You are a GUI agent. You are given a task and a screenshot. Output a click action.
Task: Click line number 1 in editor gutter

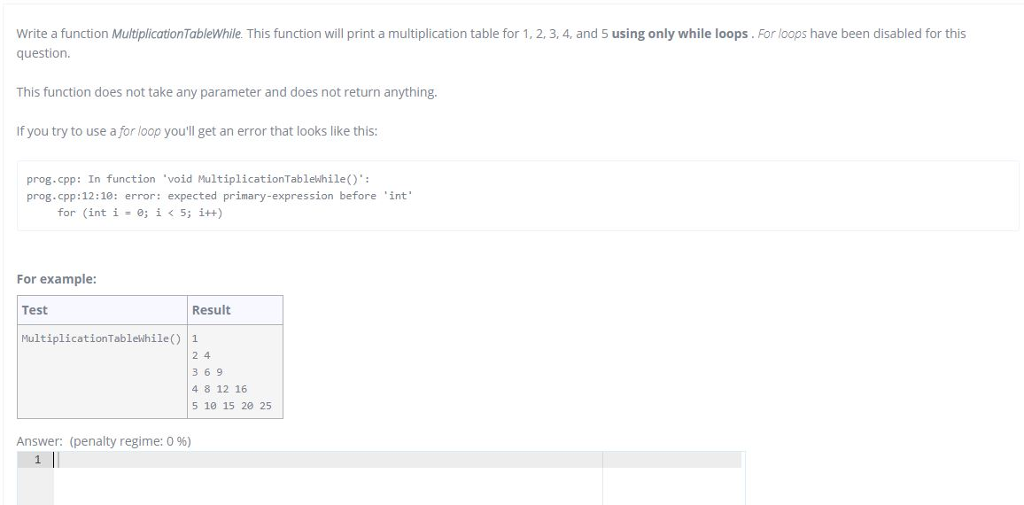click(x=37, y=460)
